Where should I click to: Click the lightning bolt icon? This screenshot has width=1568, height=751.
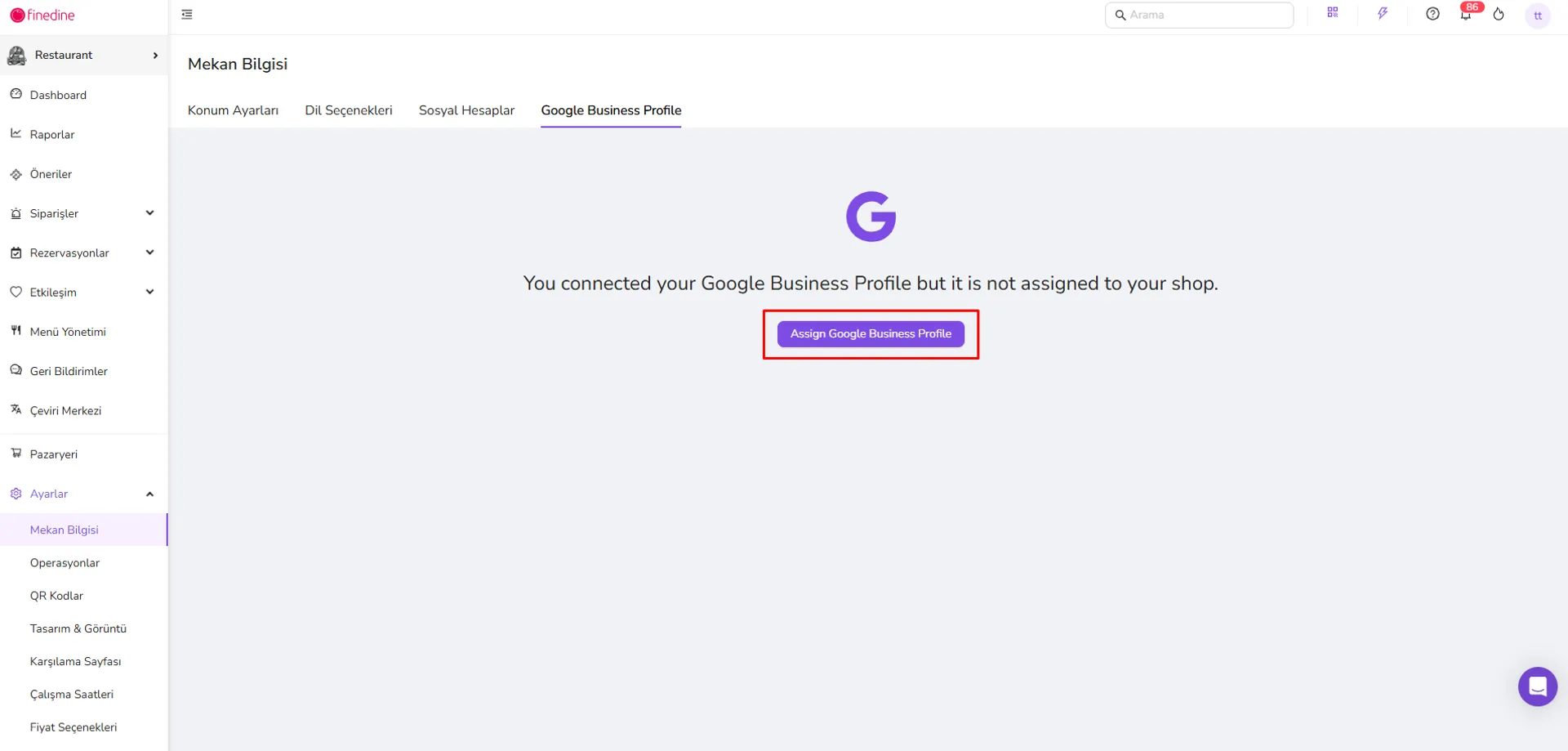pos(1383,14)
